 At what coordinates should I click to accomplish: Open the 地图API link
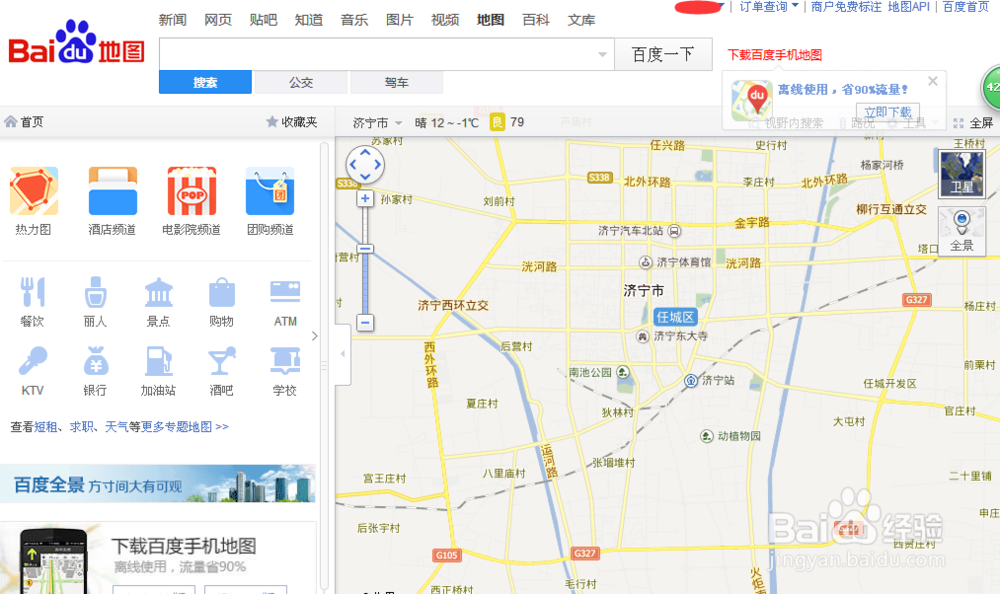pos(909,7)
